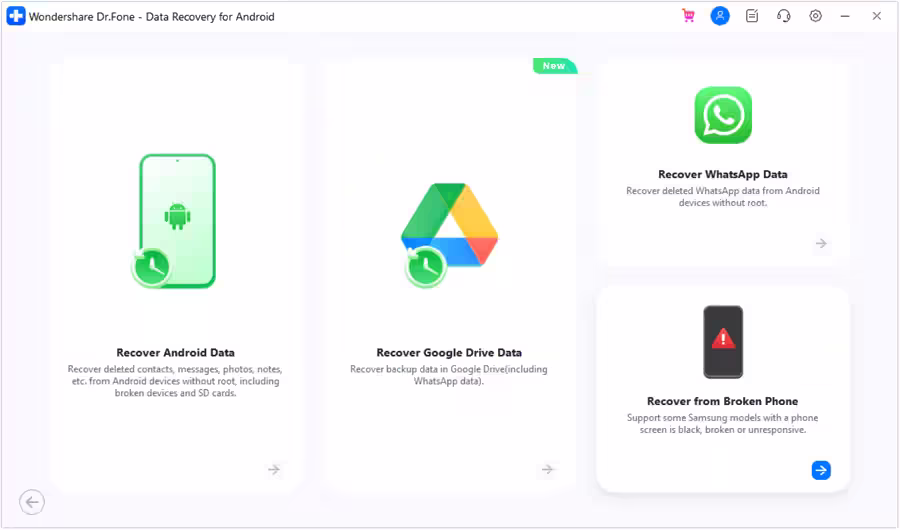Go back using the circular back arrow
Viewport: 900px width, 530px height.
32,502
